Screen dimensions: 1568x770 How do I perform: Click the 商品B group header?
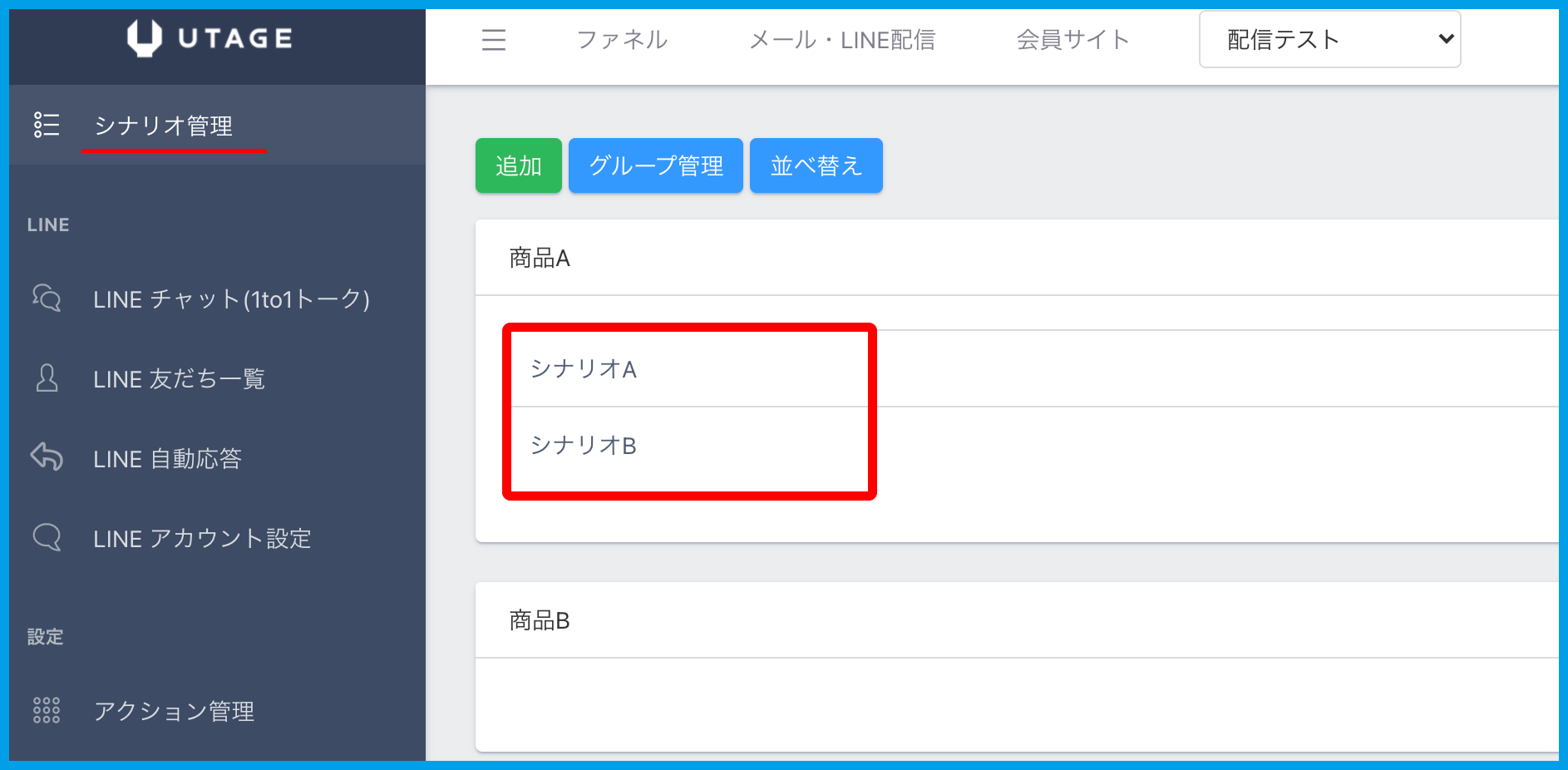[540, 620]
